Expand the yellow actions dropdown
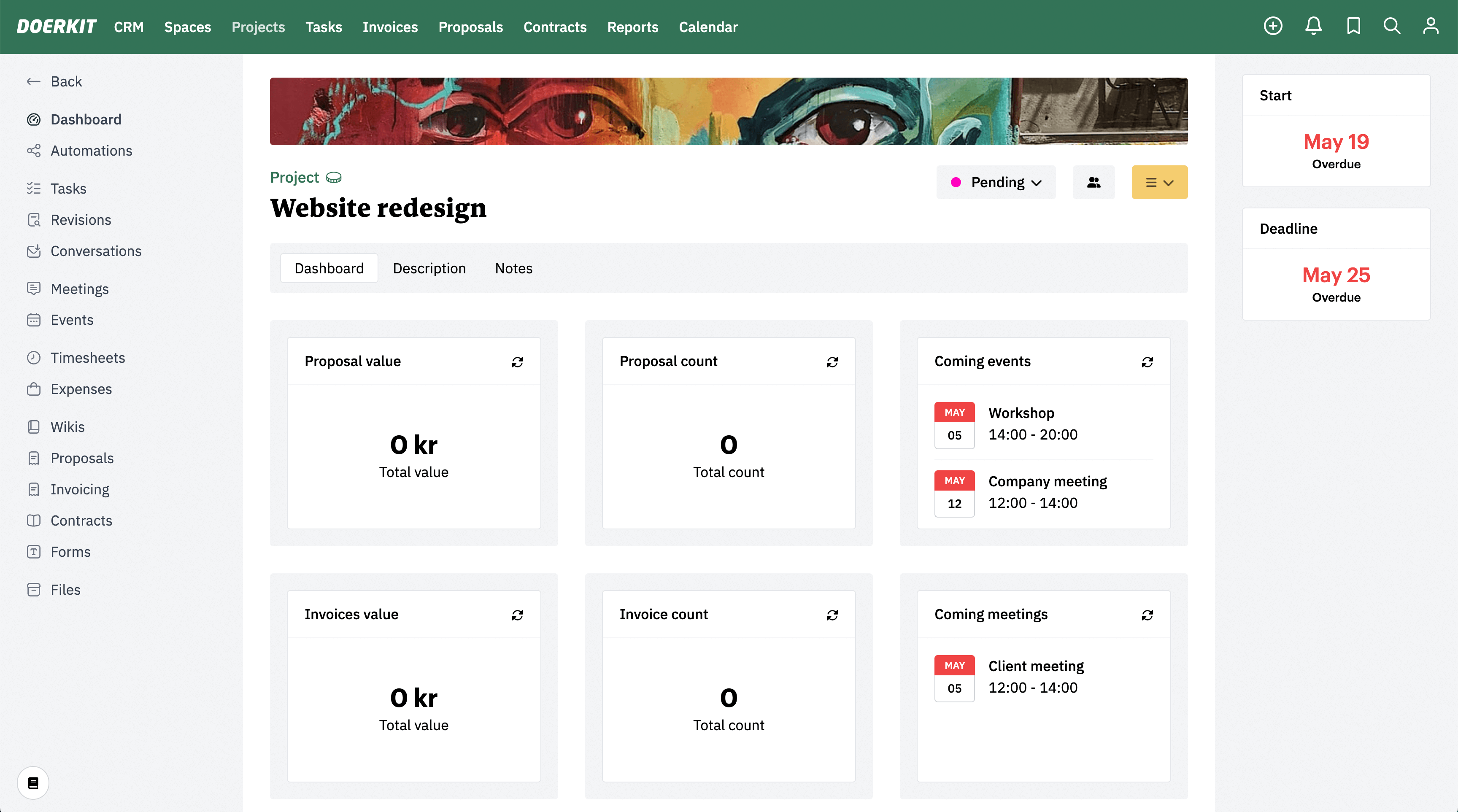 click(1159, 182)
